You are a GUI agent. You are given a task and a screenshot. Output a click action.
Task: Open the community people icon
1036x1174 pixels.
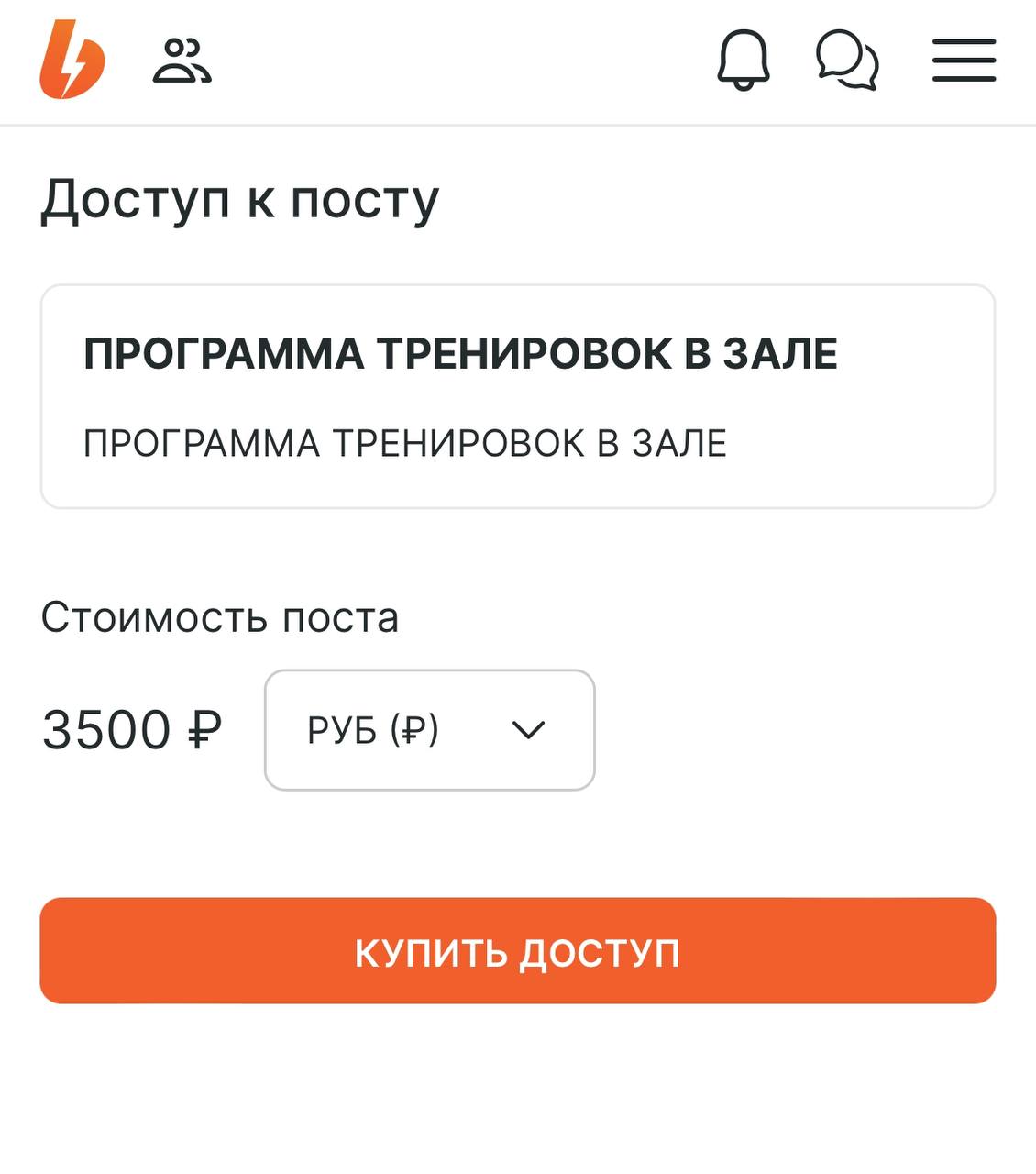pos(182,61)
